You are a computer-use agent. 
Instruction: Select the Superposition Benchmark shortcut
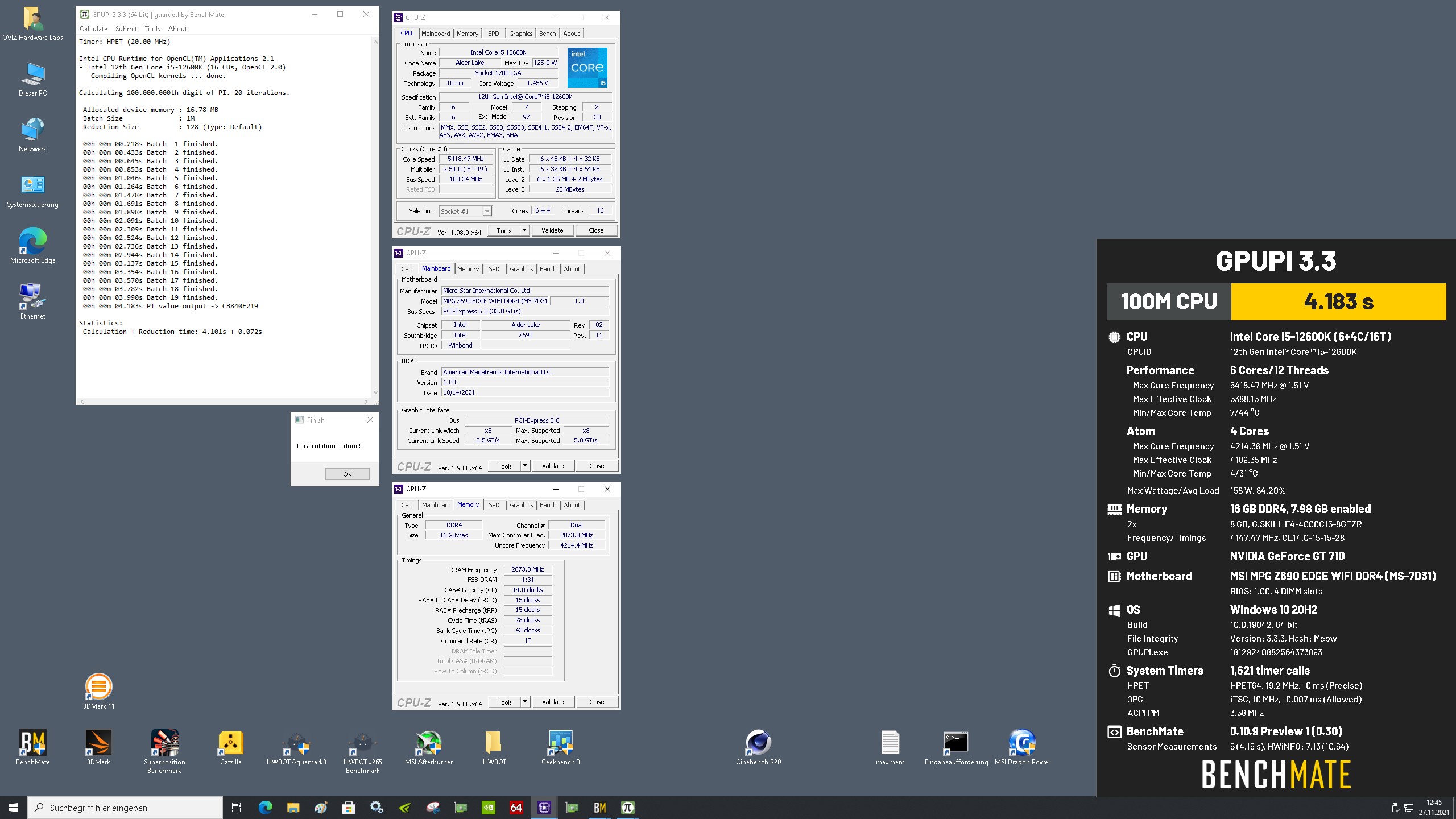pos(164,751)
